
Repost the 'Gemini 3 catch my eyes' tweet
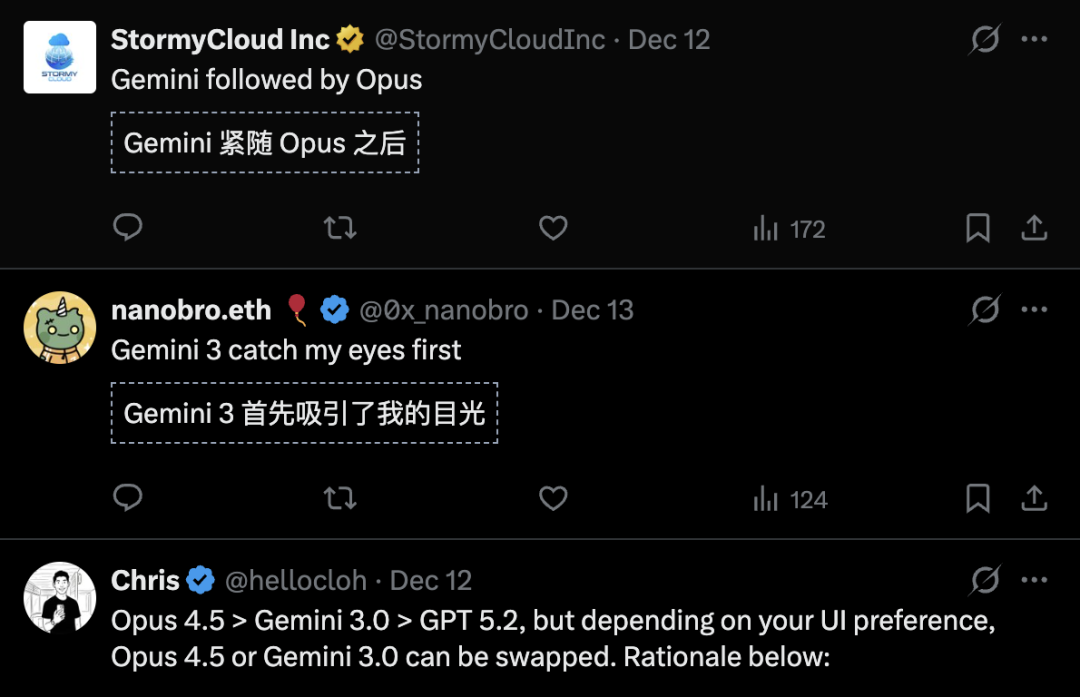pos(341,499)
